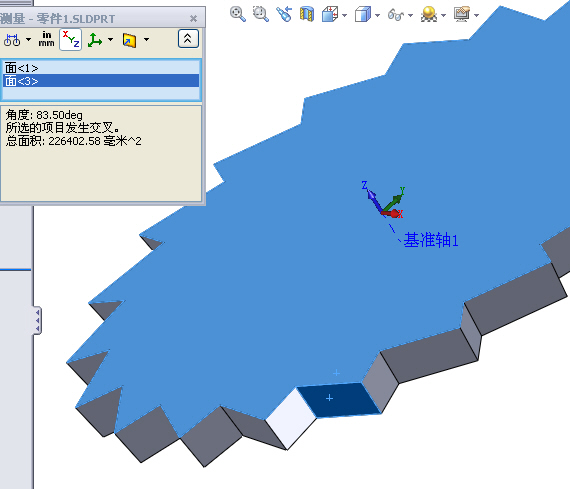Click the View Settings monitor icon
The height and width of the screenshot is (489, 570).
[x=462, y=15]
